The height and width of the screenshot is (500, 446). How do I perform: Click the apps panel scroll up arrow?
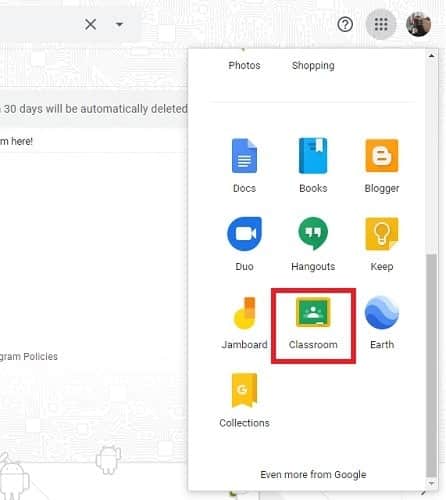pos(431,56)
